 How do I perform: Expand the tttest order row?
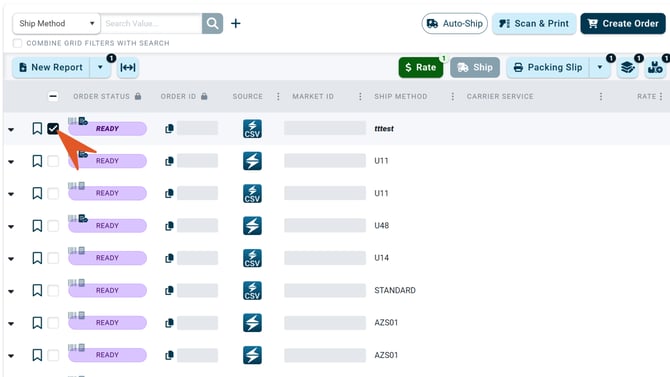coord(11,130)
